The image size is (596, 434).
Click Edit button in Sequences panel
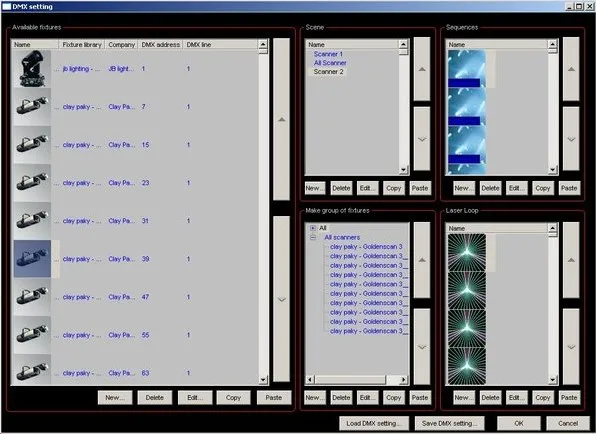[517, 188]
